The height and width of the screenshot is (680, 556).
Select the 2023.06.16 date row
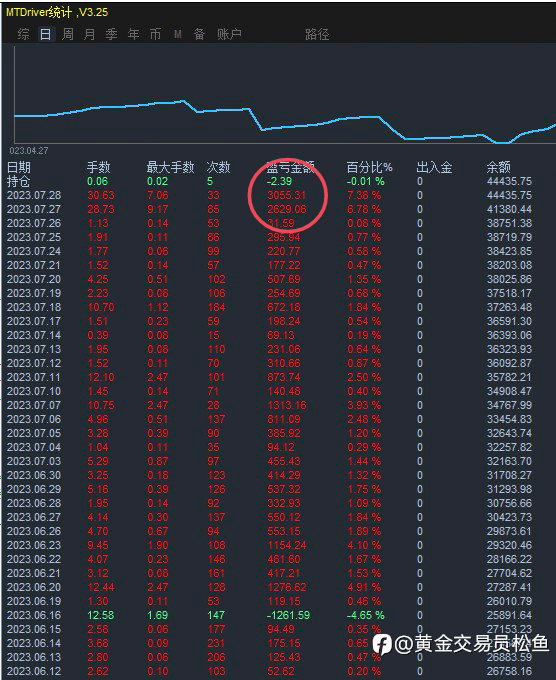34,615
